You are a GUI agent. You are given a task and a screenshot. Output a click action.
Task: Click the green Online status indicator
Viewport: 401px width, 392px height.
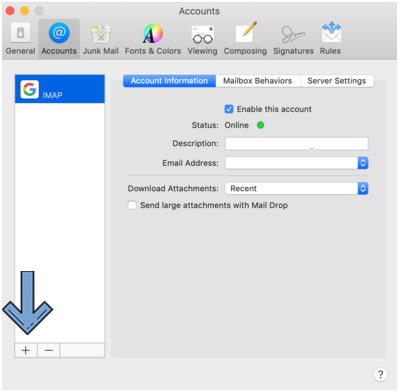tap(261, 125)
